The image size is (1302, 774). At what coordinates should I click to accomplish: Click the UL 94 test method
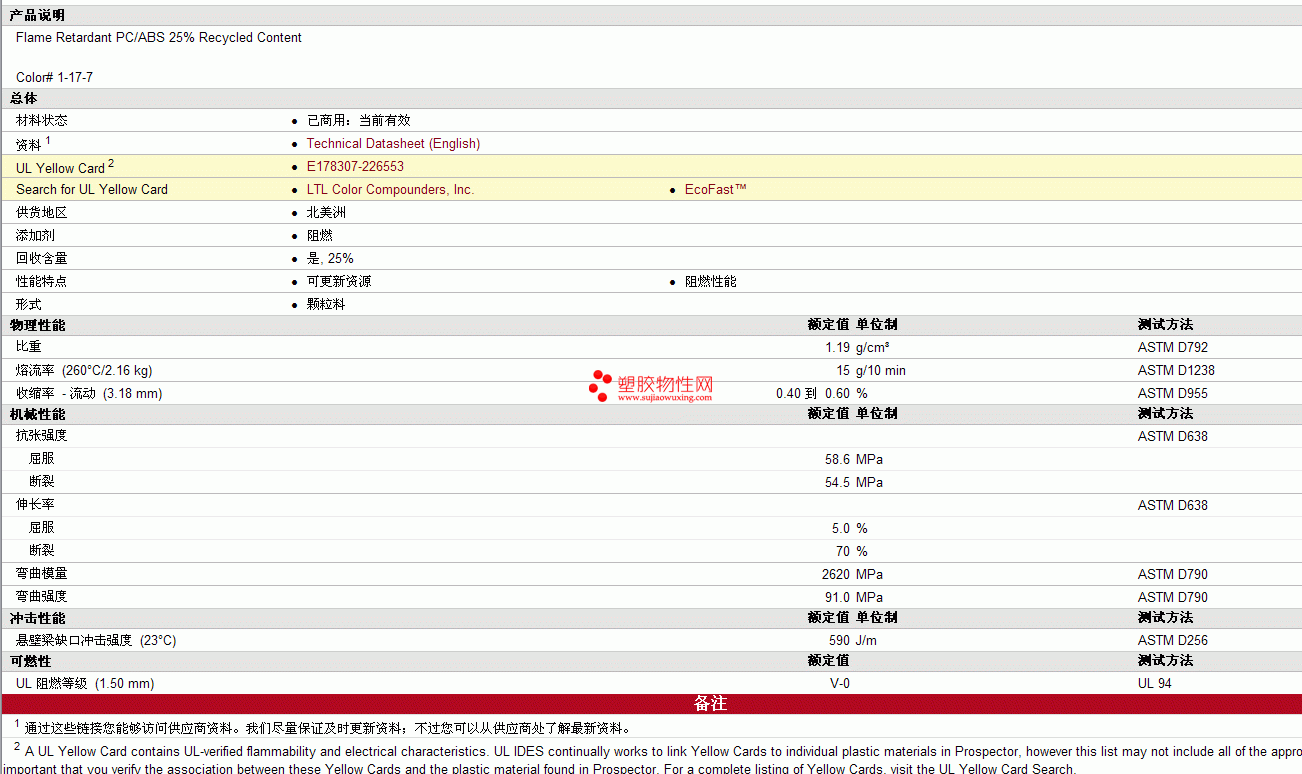pos(1155,684)
